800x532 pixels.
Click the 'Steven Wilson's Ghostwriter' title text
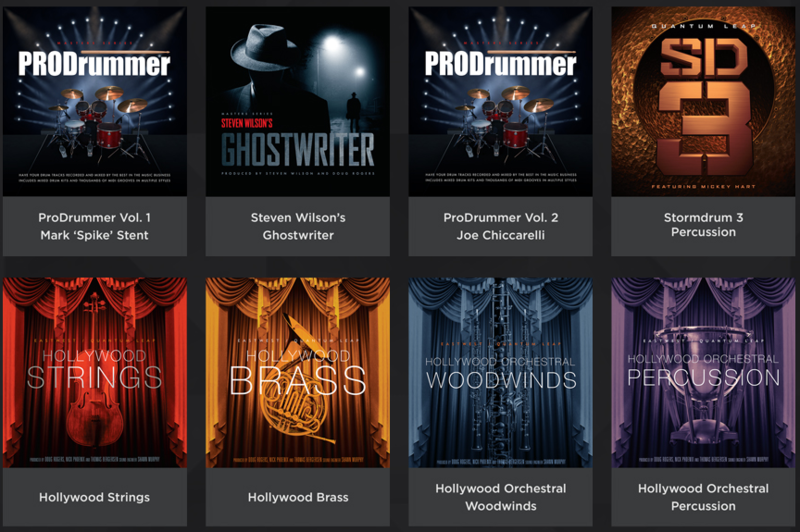click(x=297, y=226)
